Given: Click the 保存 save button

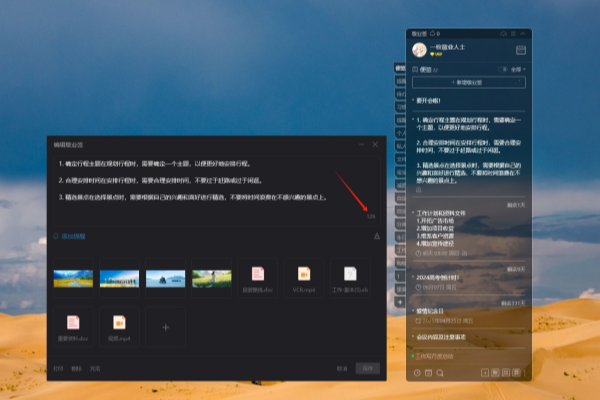Looking at the screenshot, I should (x=369, y=369).
